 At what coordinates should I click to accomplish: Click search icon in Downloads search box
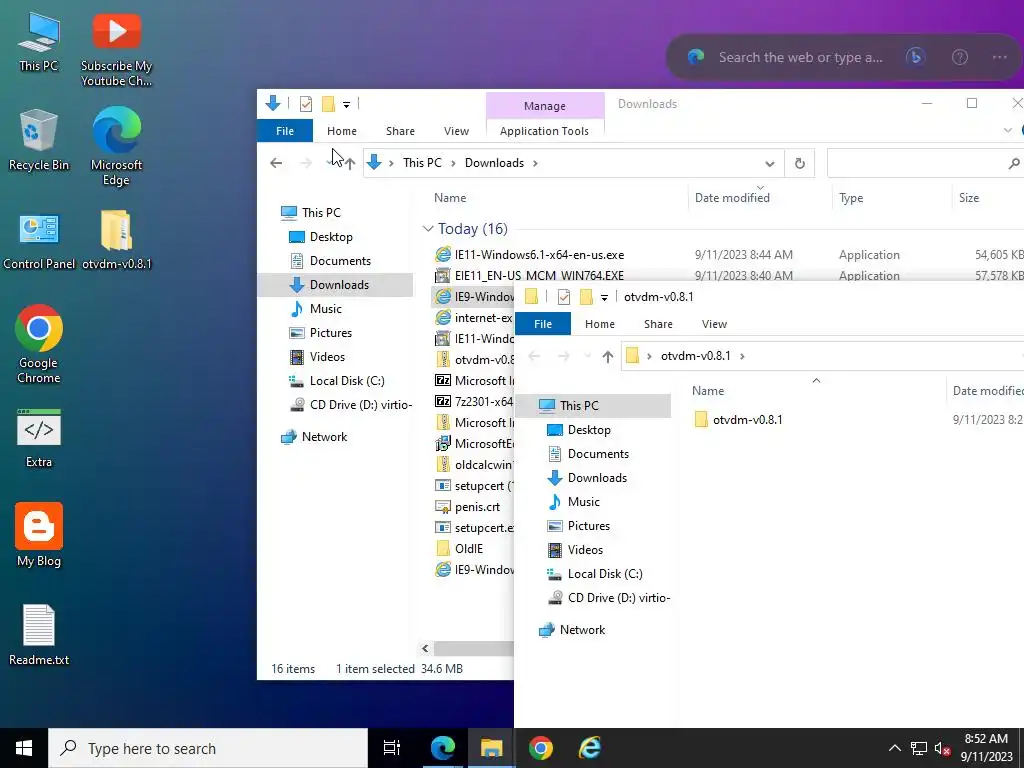(1014, 163)
